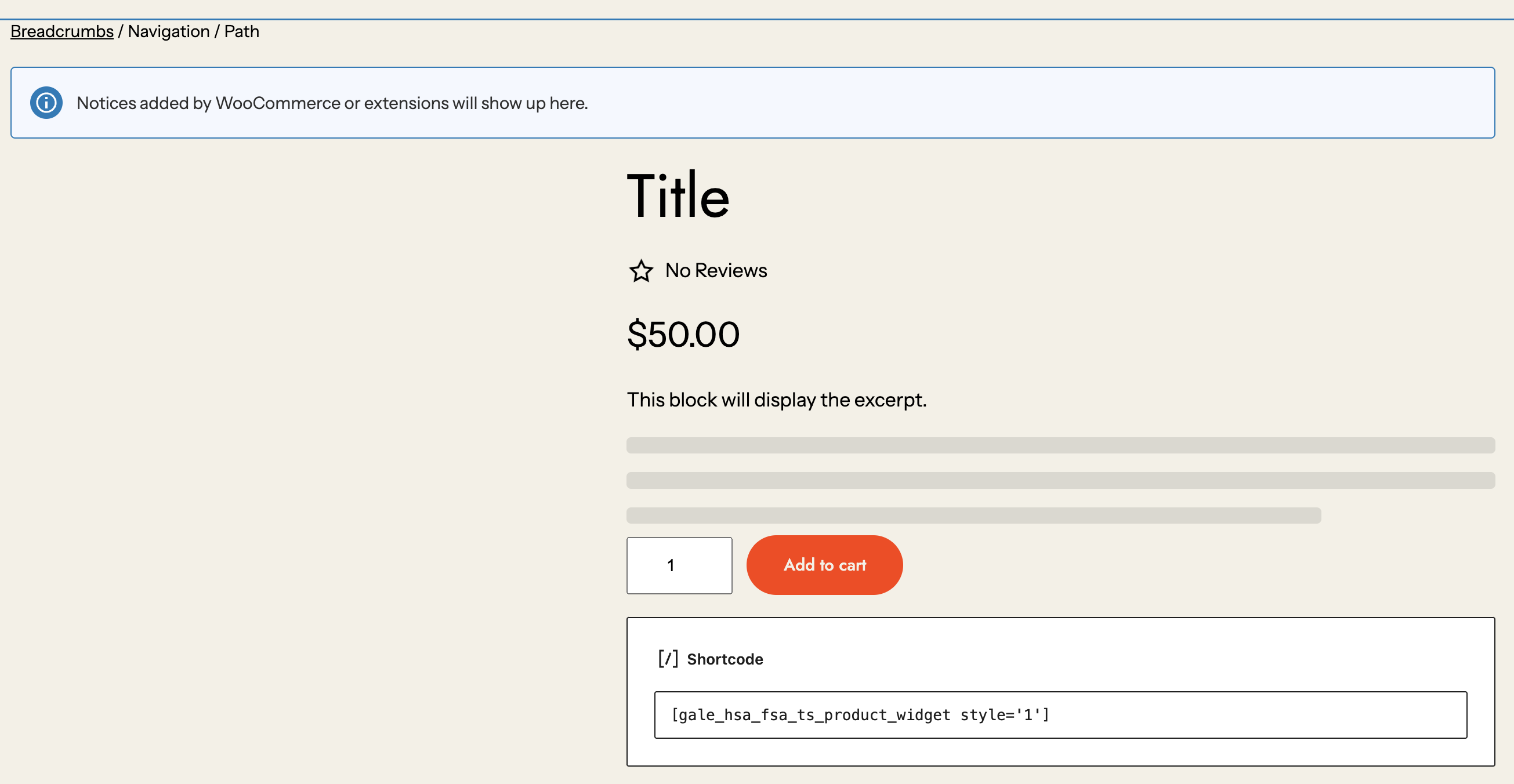This screenshot has height=784, width=1514.
Task: Open the Breadcrumbs link
Action: (61, 31)
